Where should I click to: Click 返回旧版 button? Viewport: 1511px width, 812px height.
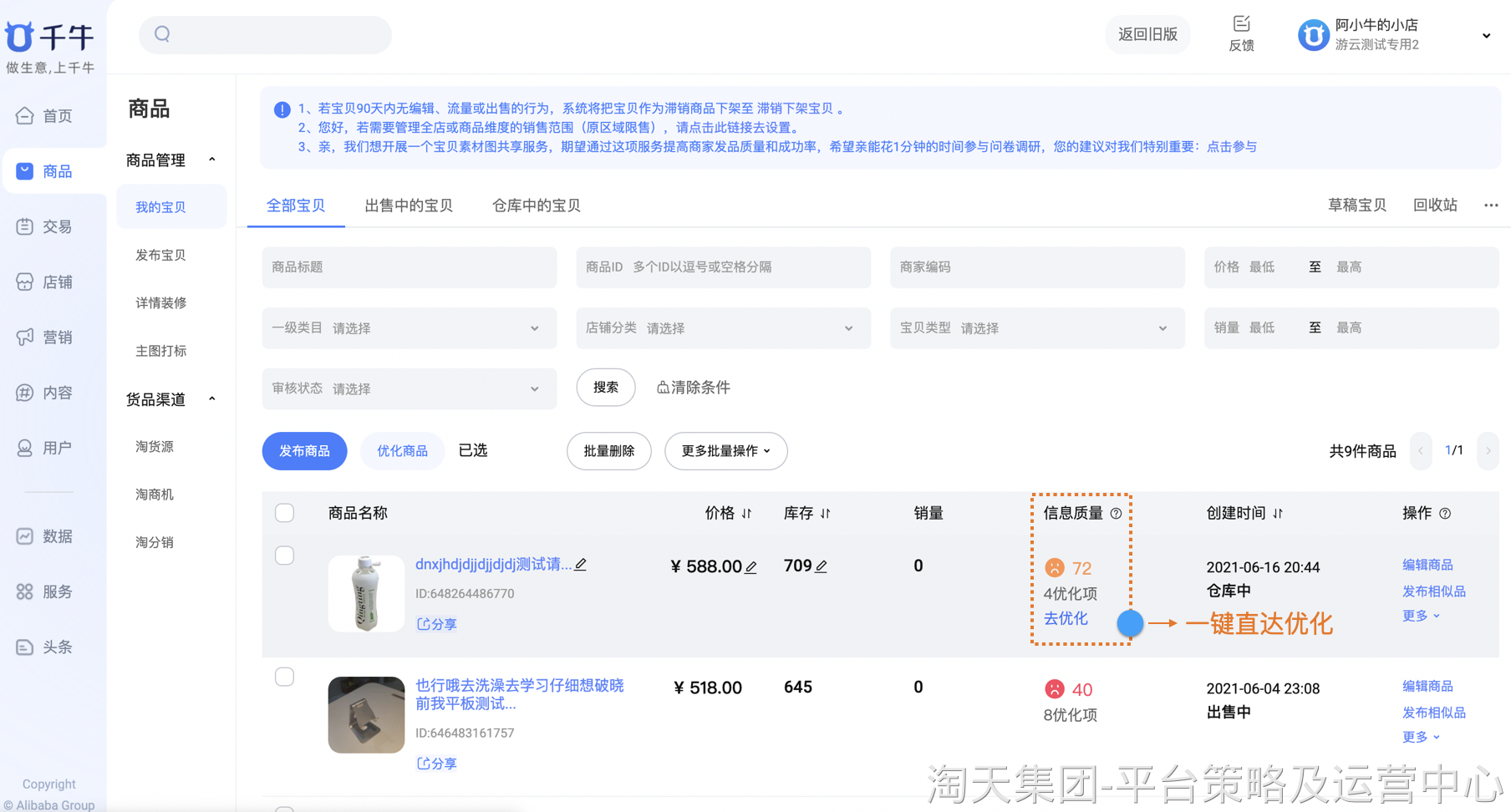(1147, 34)
